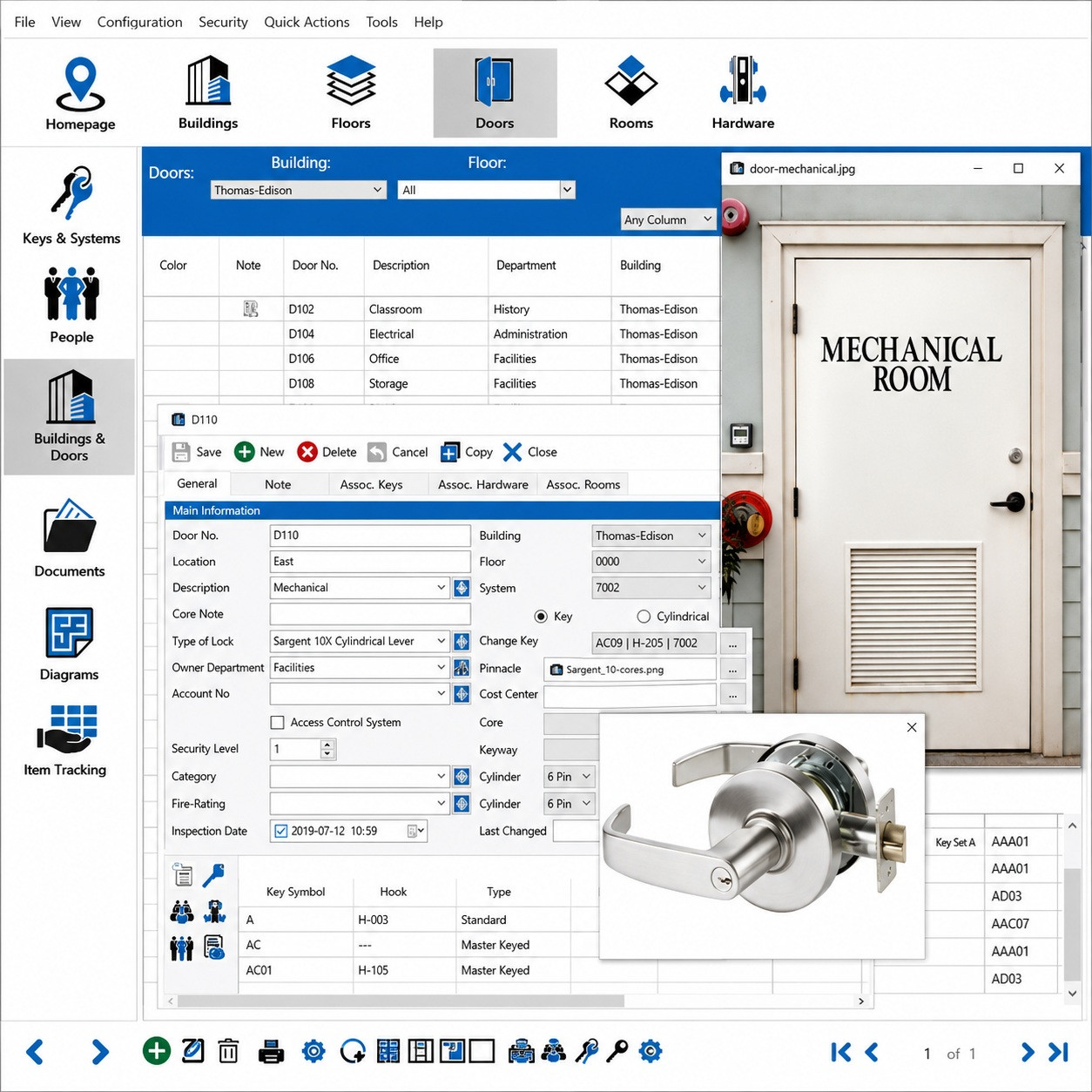Open the Hardware view

click(x=743, y=93)
